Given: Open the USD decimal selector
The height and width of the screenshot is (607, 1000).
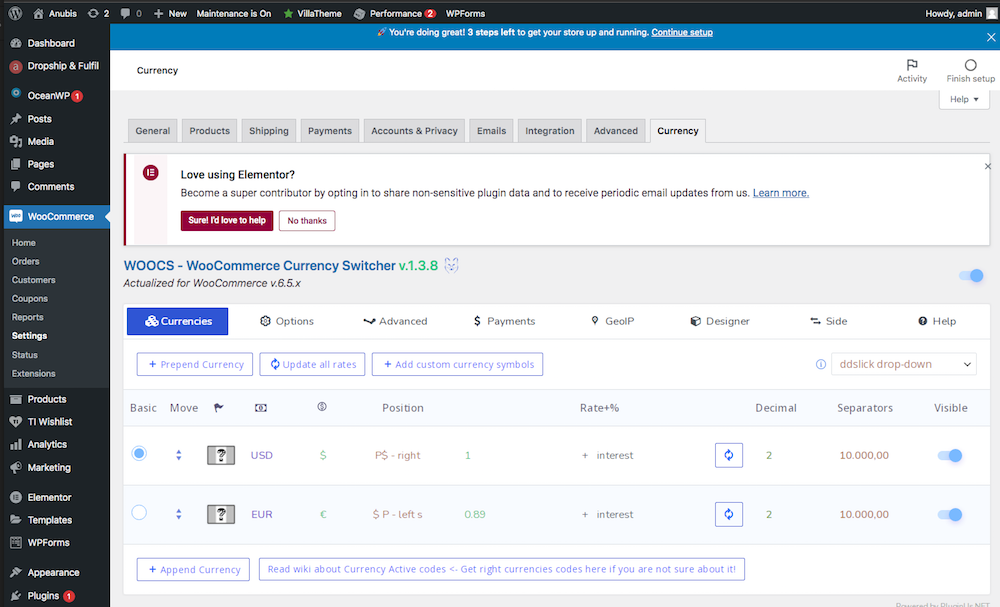Looking at the screenshot, I should [x=769, y=455].
